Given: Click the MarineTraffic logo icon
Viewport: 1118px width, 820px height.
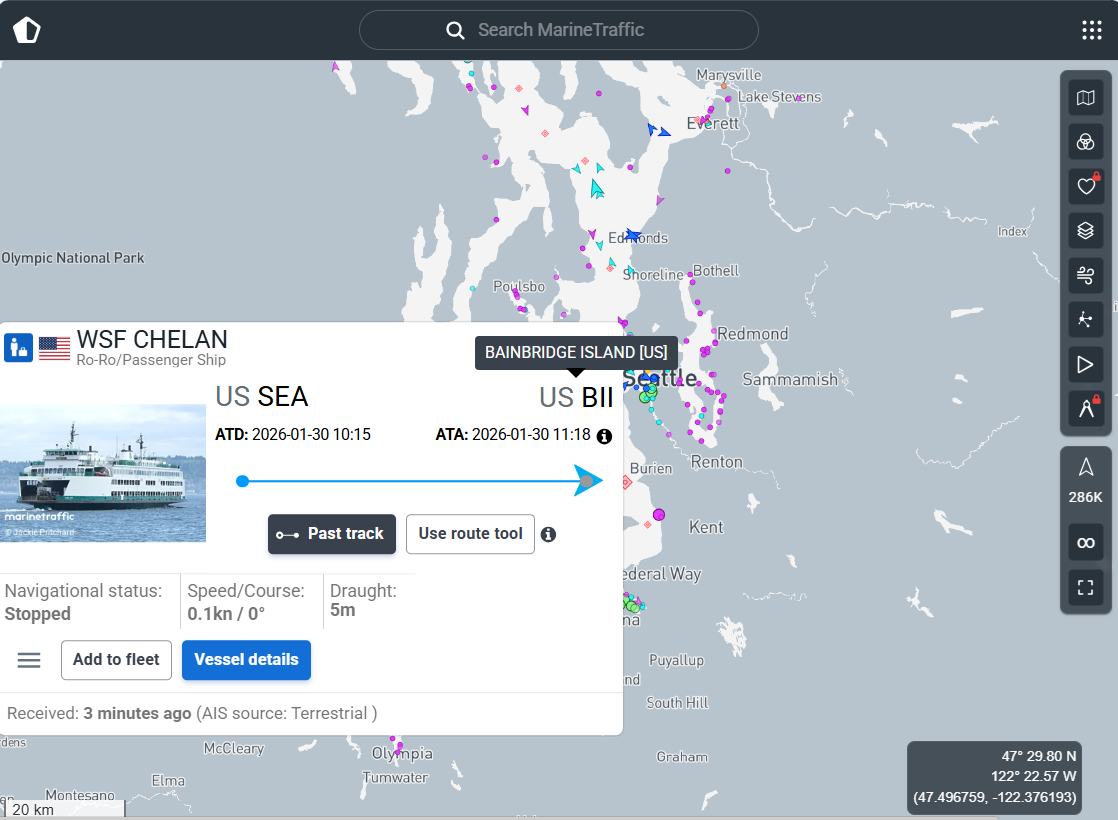Looking at the screenshot, I should 27,30.
